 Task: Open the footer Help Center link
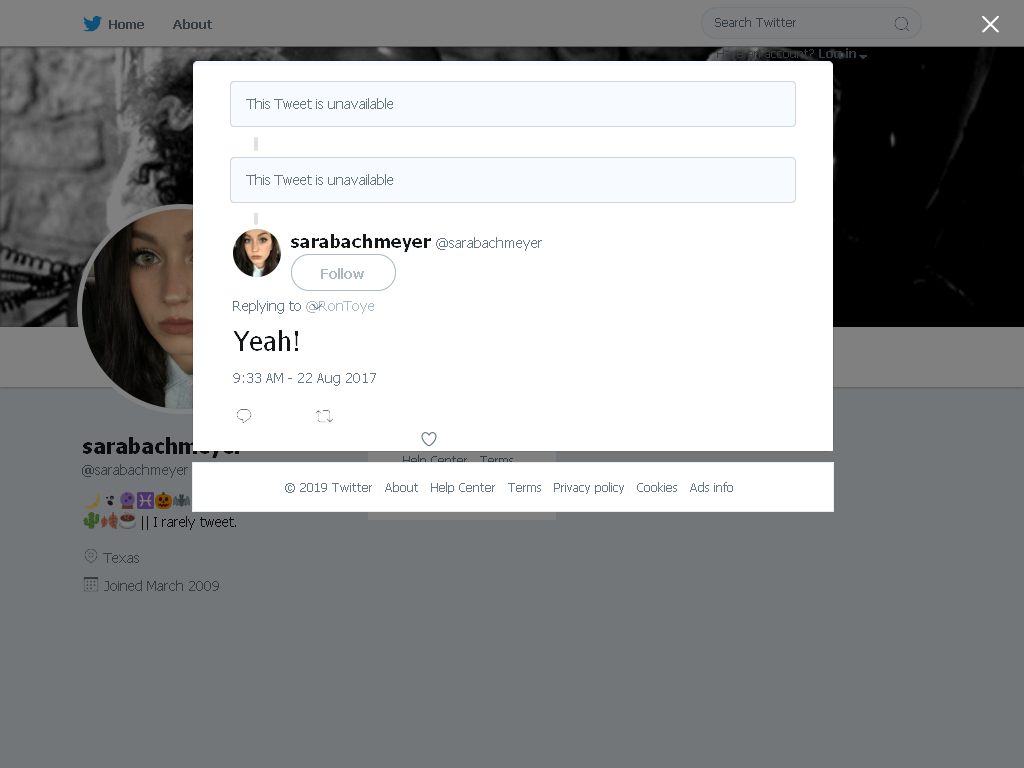[x=462, y=487]
